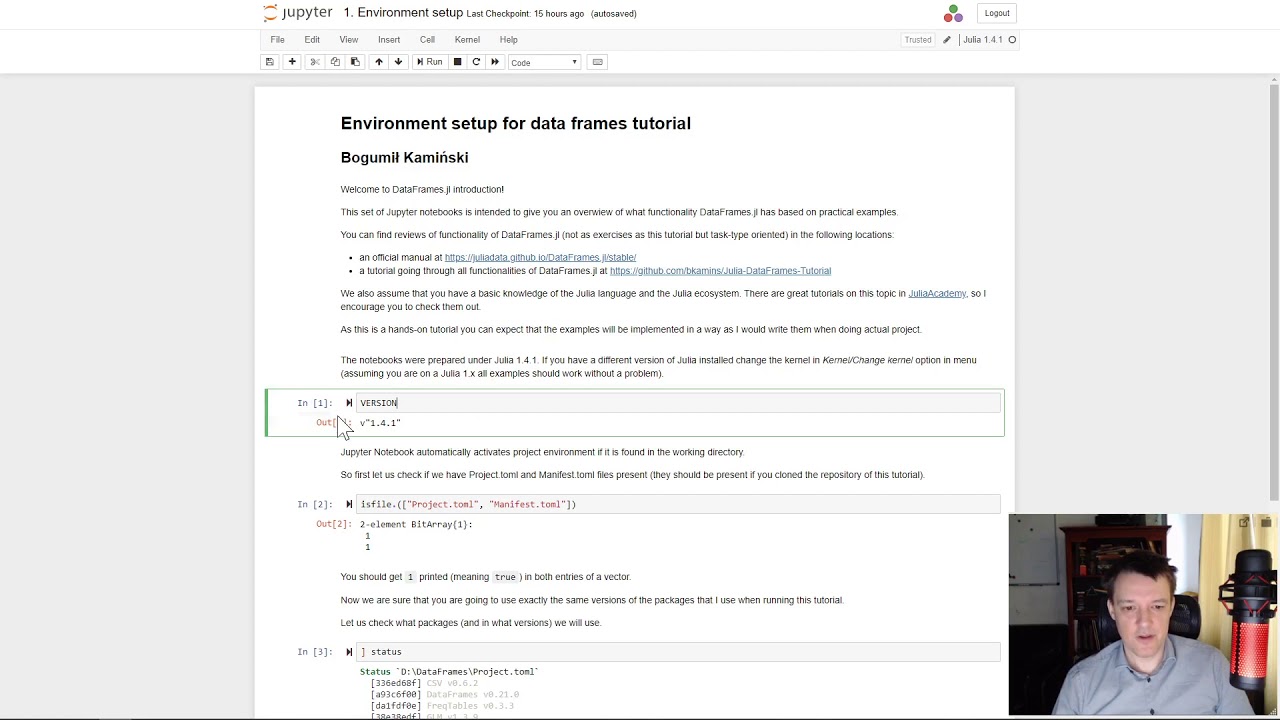Click the author heading Bogumił Kamiński

point(404,158)
